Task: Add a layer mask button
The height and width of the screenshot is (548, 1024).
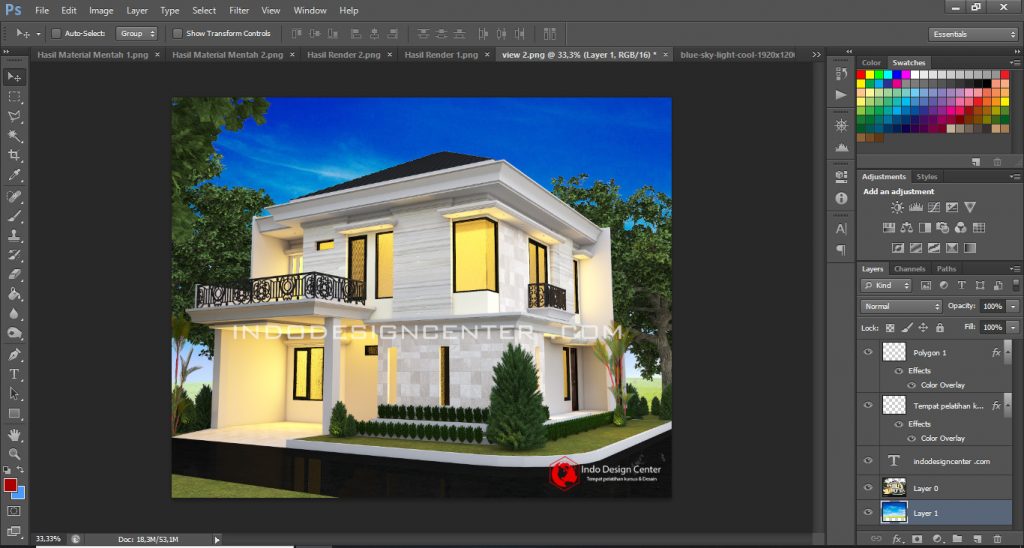Action: [x=918, y=539]
